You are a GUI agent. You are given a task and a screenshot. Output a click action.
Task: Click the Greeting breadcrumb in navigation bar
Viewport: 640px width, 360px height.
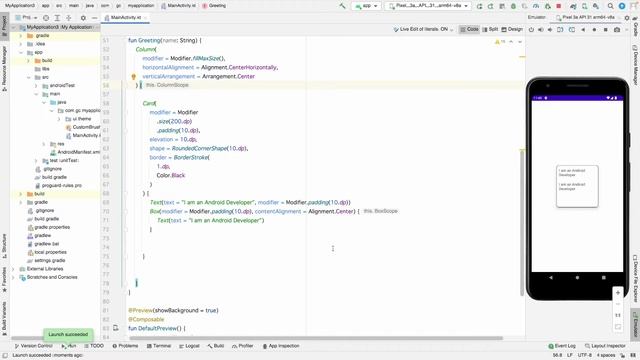(x=214, y=6)
